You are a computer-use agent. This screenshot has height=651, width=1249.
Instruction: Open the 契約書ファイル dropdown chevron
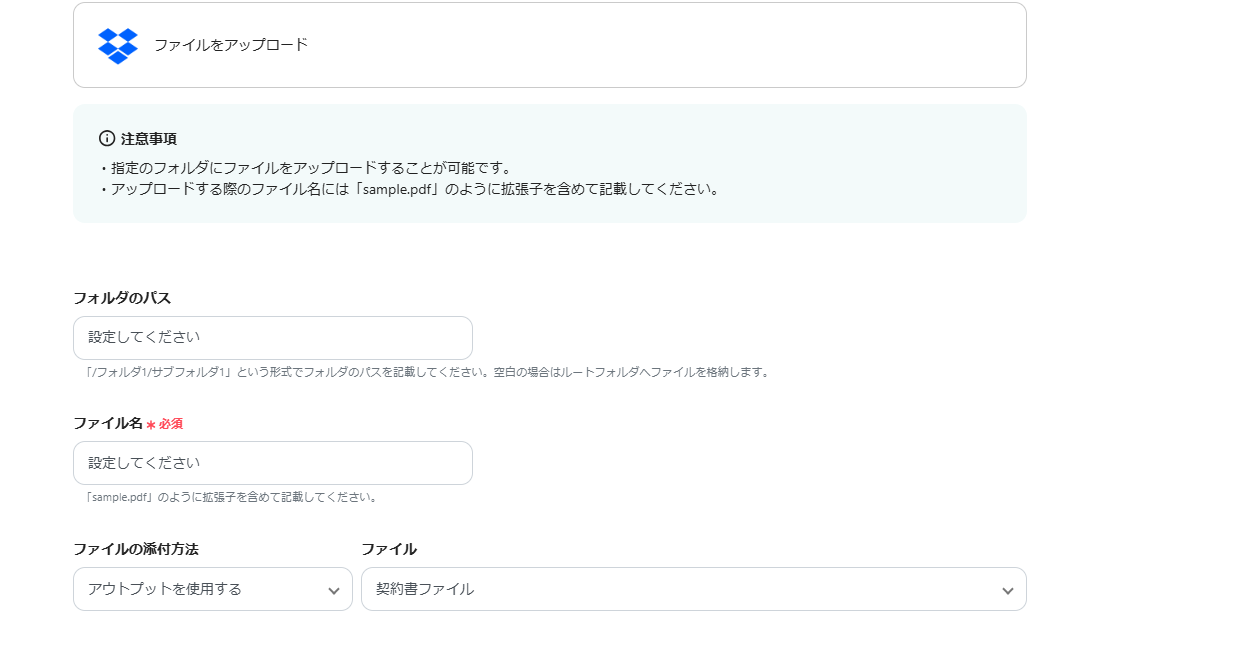[x=1009, y=589]
